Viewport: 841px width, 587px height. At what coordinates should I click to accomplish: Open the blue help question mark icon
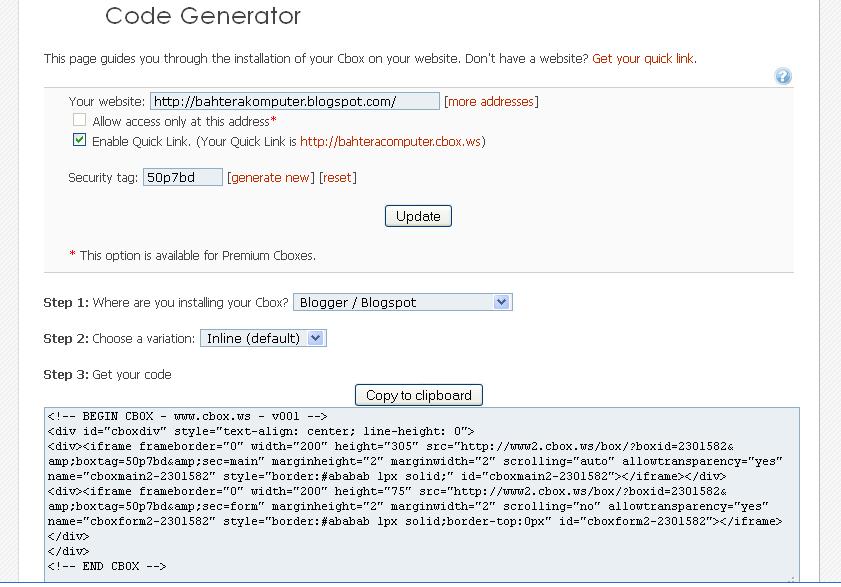click(783, 76)
